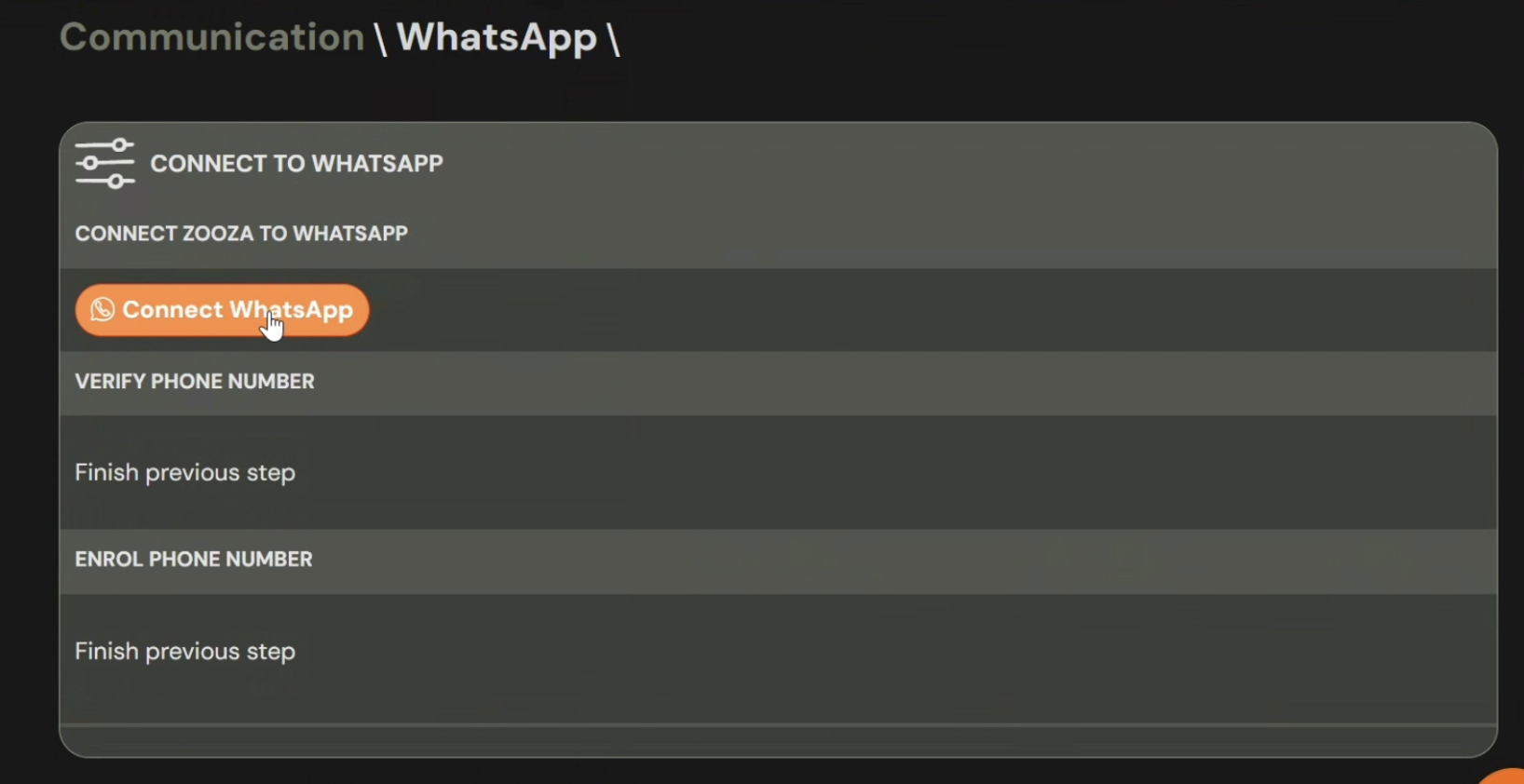Click Finish previous step under Enrol Phone Number
The width and height of the screenshot is (1524, 784).
tap(184, 651)
